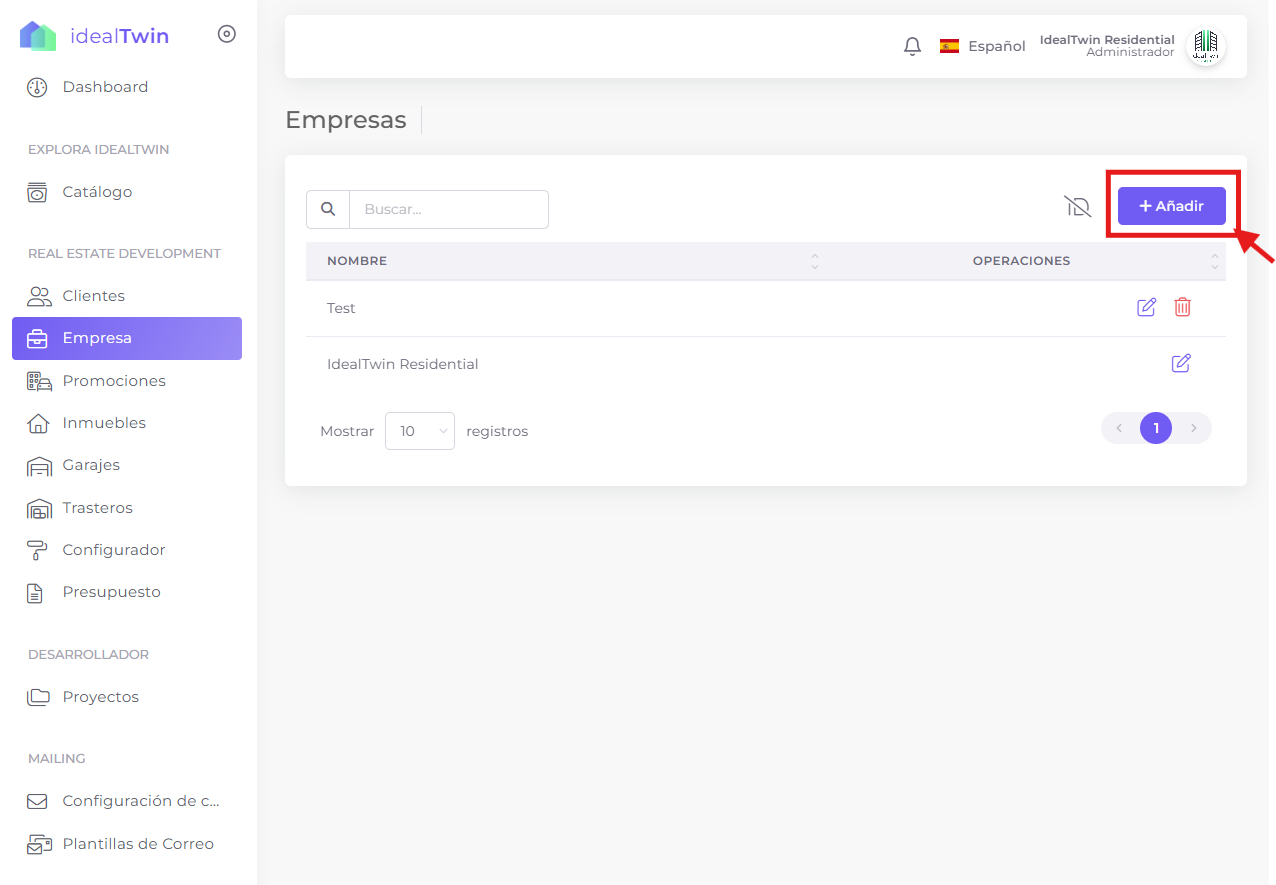The width and height of the screenshot is (1276, 885).
Task: Go to pagination page 1
Action: [x=1155, y=428]
